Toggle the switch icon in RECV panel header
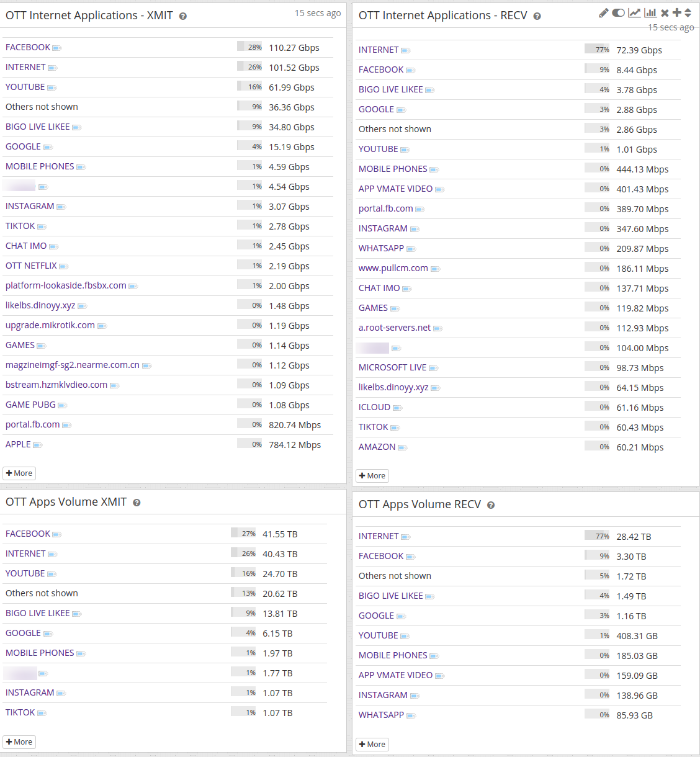The height and width of the screenshot is (757, 700). click(618, 13)
